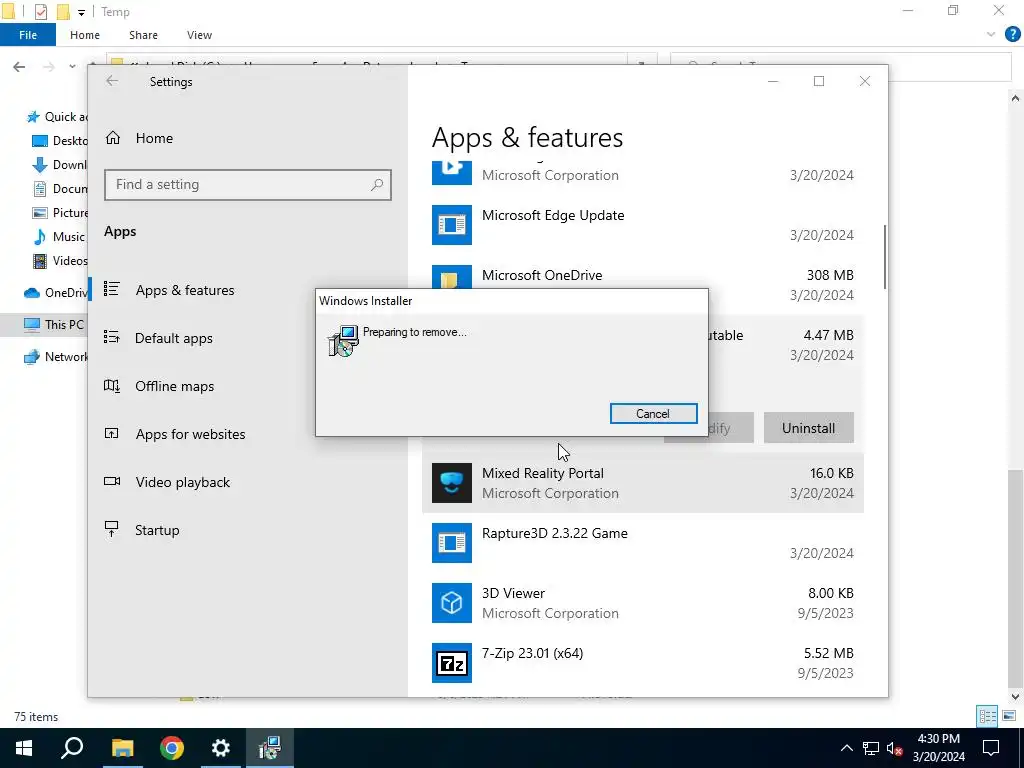Viewport: 1024px width, 768px height.
Task: Open the File tab in File Explorer
Action: click(x=28, y=35)
